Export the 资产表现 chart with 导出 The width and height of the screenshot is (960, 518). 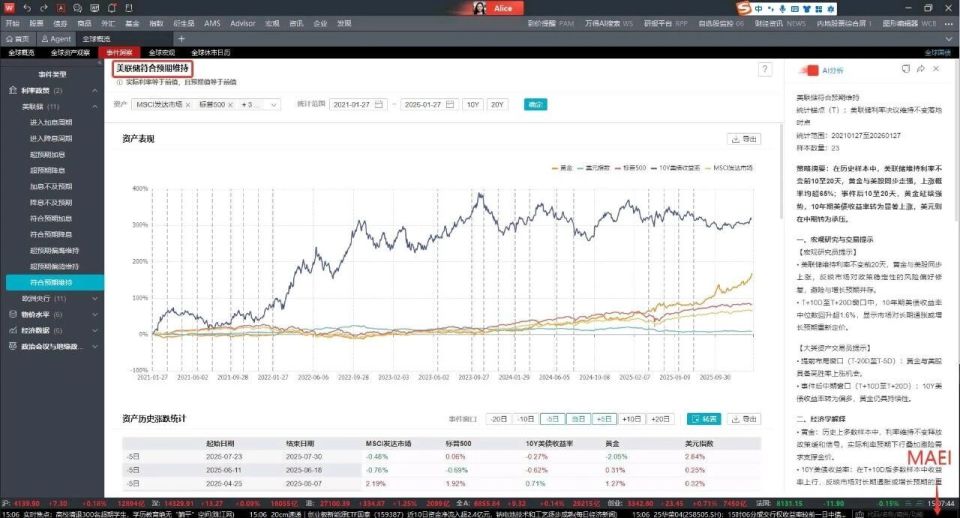pyautogui.click(x=744, y=139)
